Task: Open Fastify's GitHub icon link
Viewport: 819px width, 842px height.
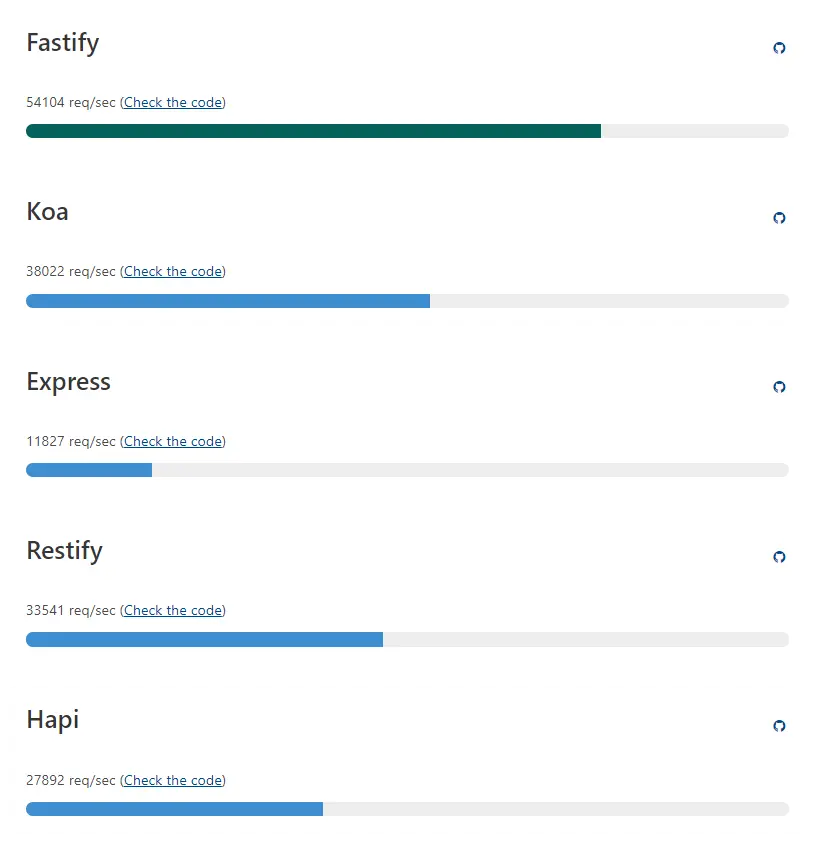Action: [x=779, y=48]
